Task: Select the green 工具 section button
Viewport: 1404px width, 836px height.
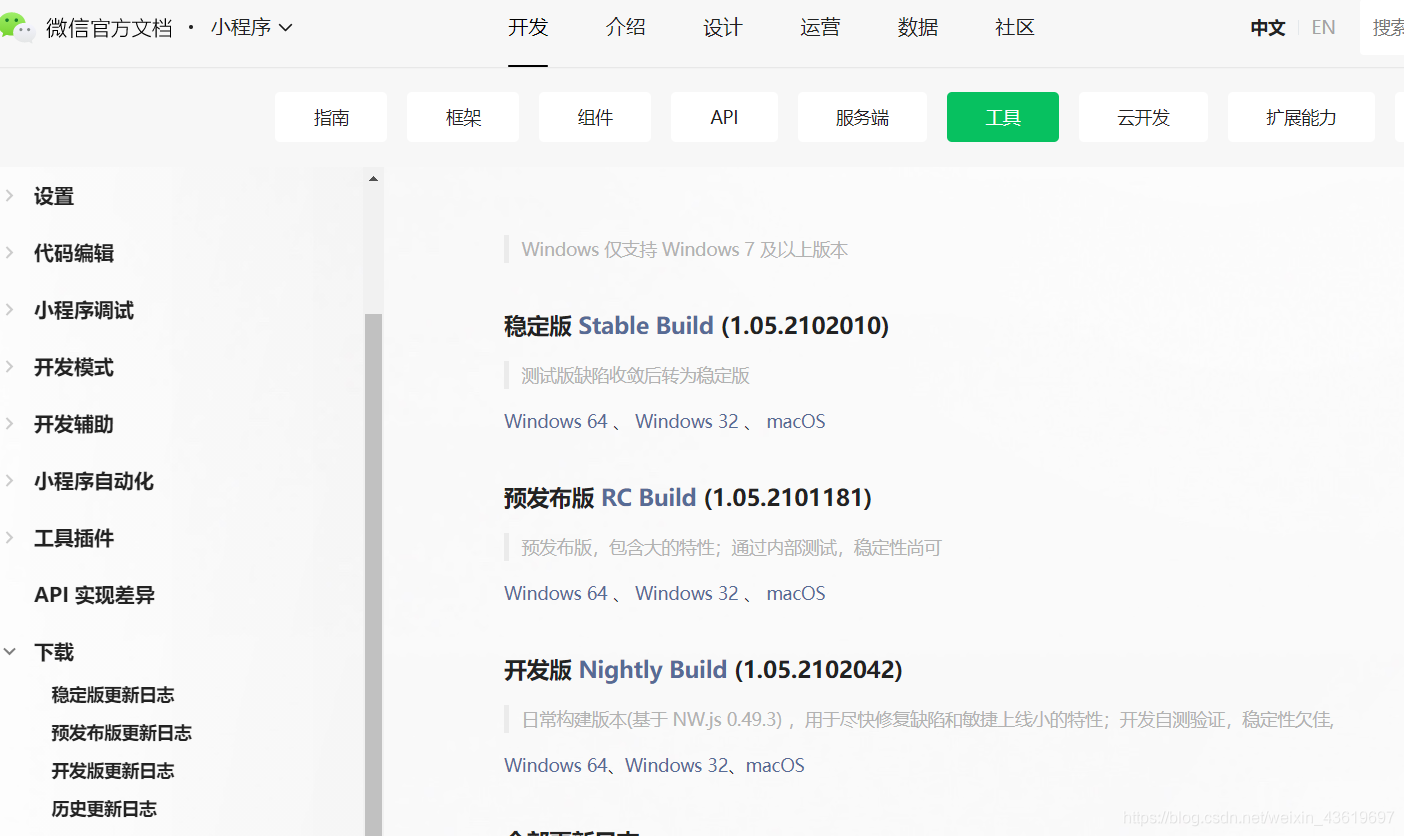Action: (1003, 117)
